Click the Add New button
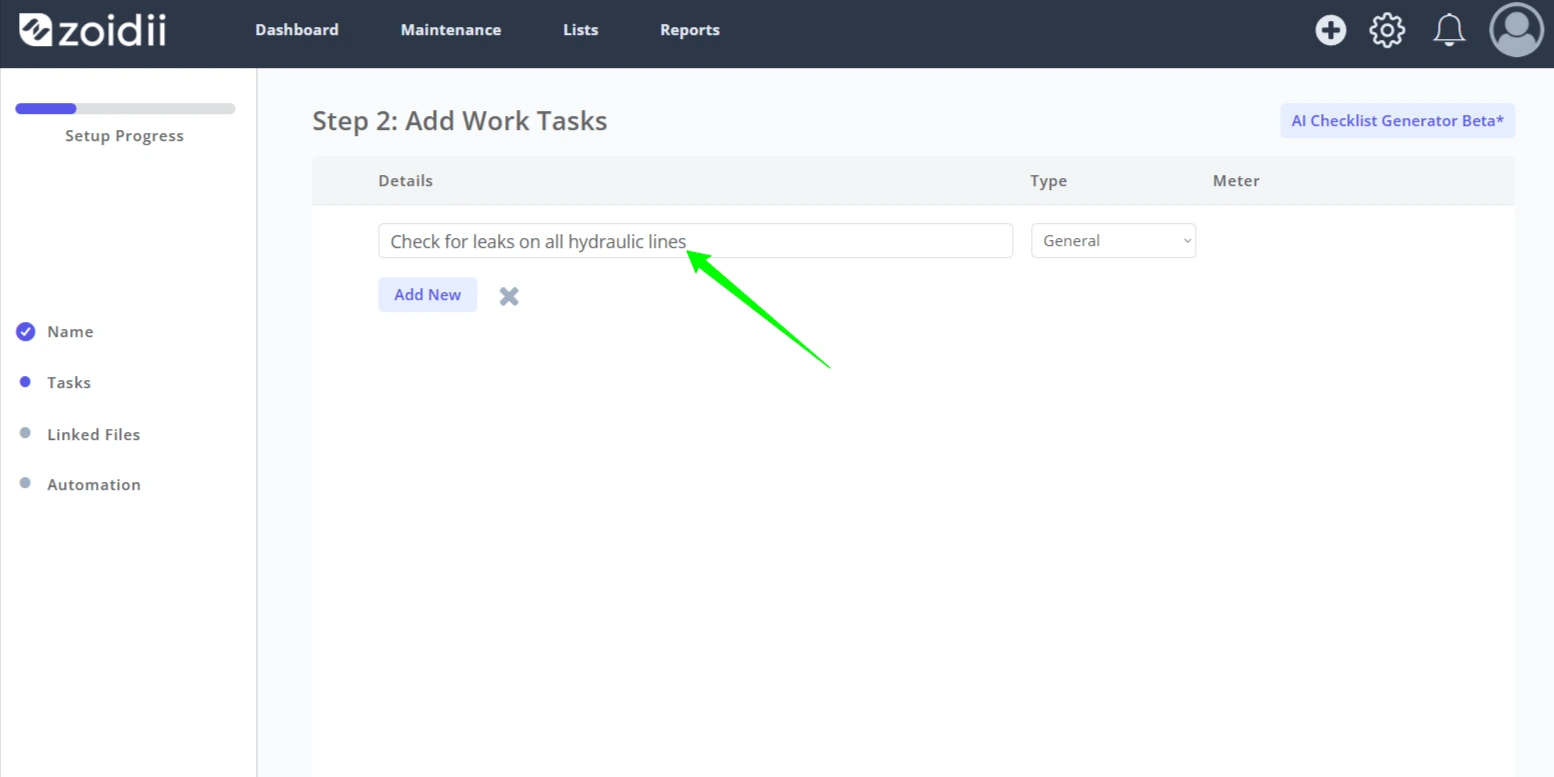This screenshot has width=1554, height=777. pos(428,295)
